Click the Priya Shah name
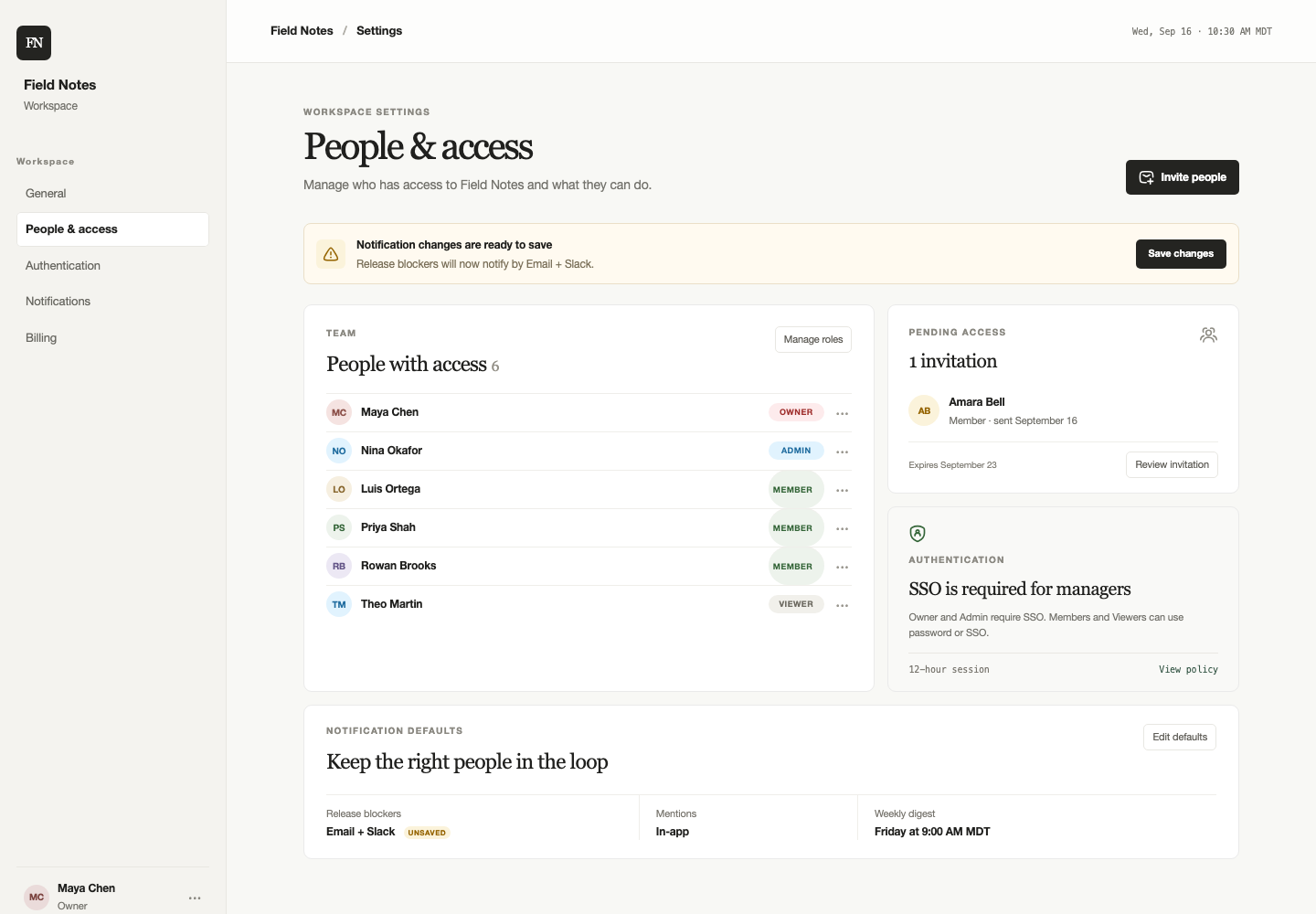This screenshot has width=1316, height=914. coord(388,527)
